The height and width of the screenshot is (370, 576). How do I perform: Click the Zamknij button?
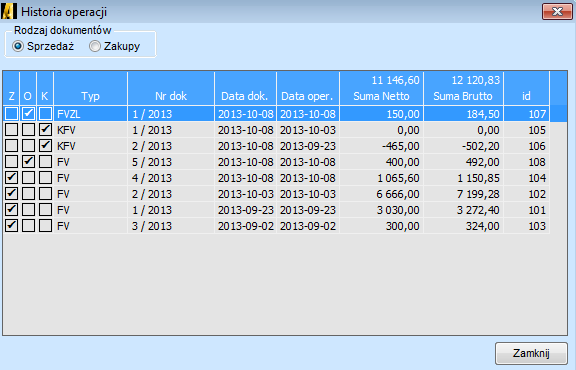click(x=531, y=353)
